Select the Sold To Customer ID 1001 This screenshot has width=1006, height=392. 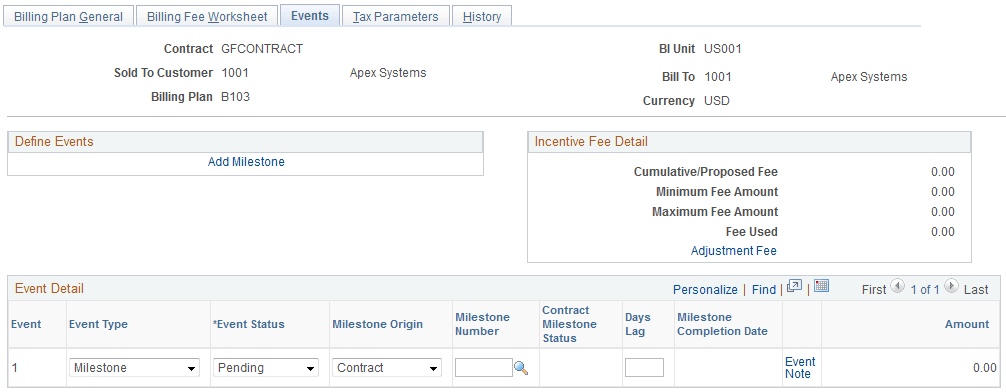[x=235, y=72]
